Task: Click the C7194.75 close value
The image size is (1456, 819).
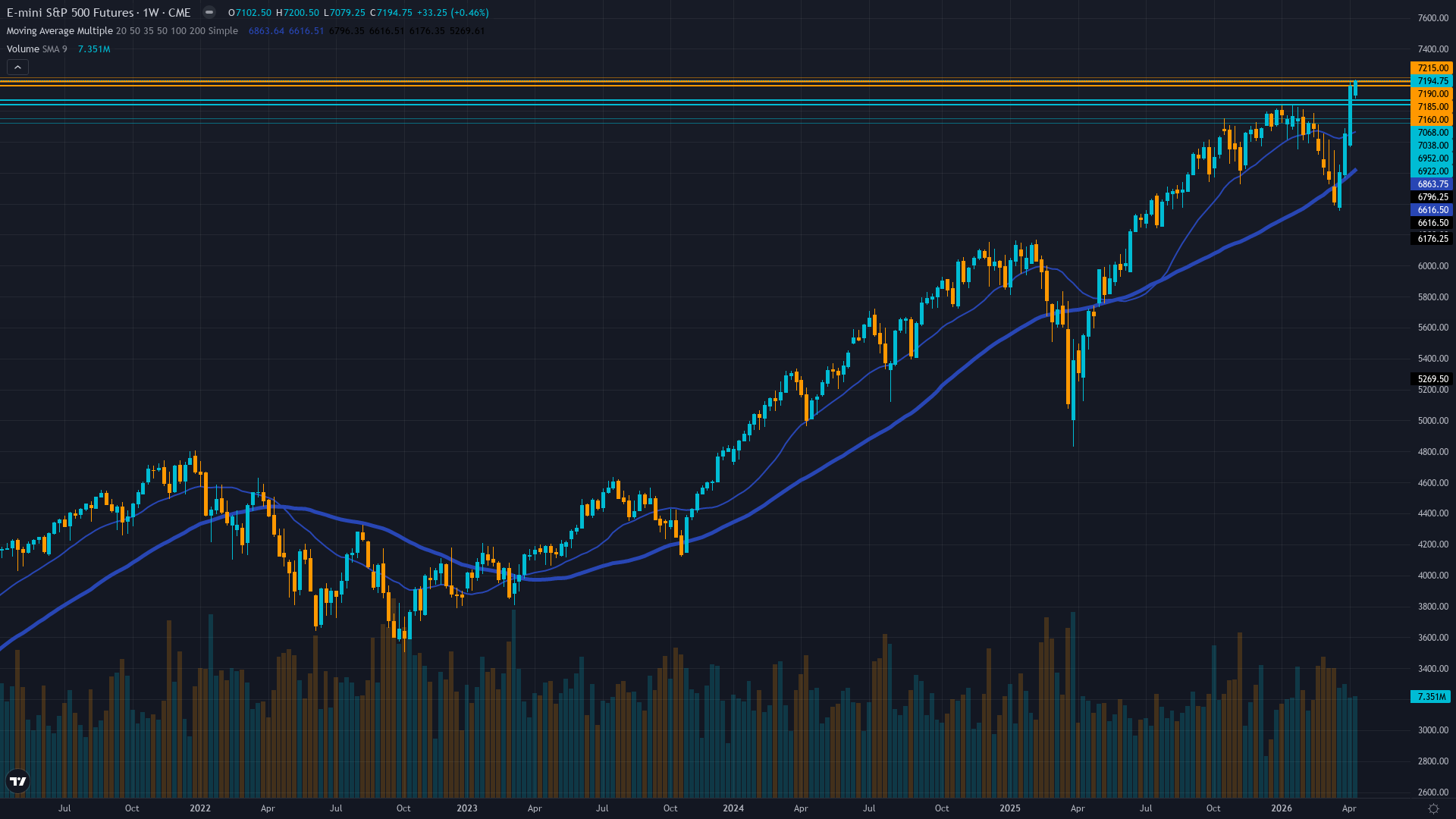Action: [x=391, y=13]
